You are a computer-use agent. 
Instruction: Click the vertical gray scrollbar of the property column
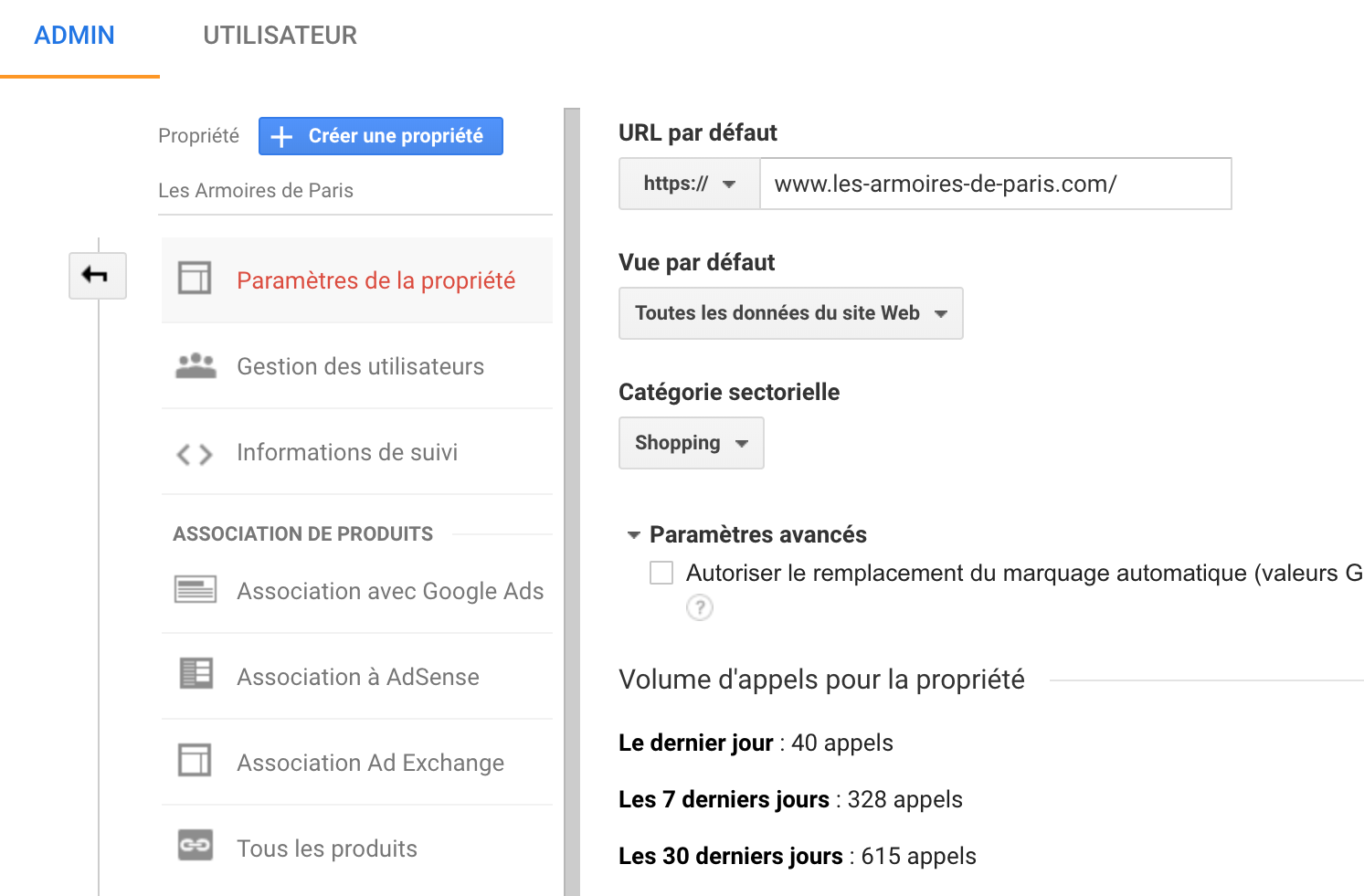(572, 502)
